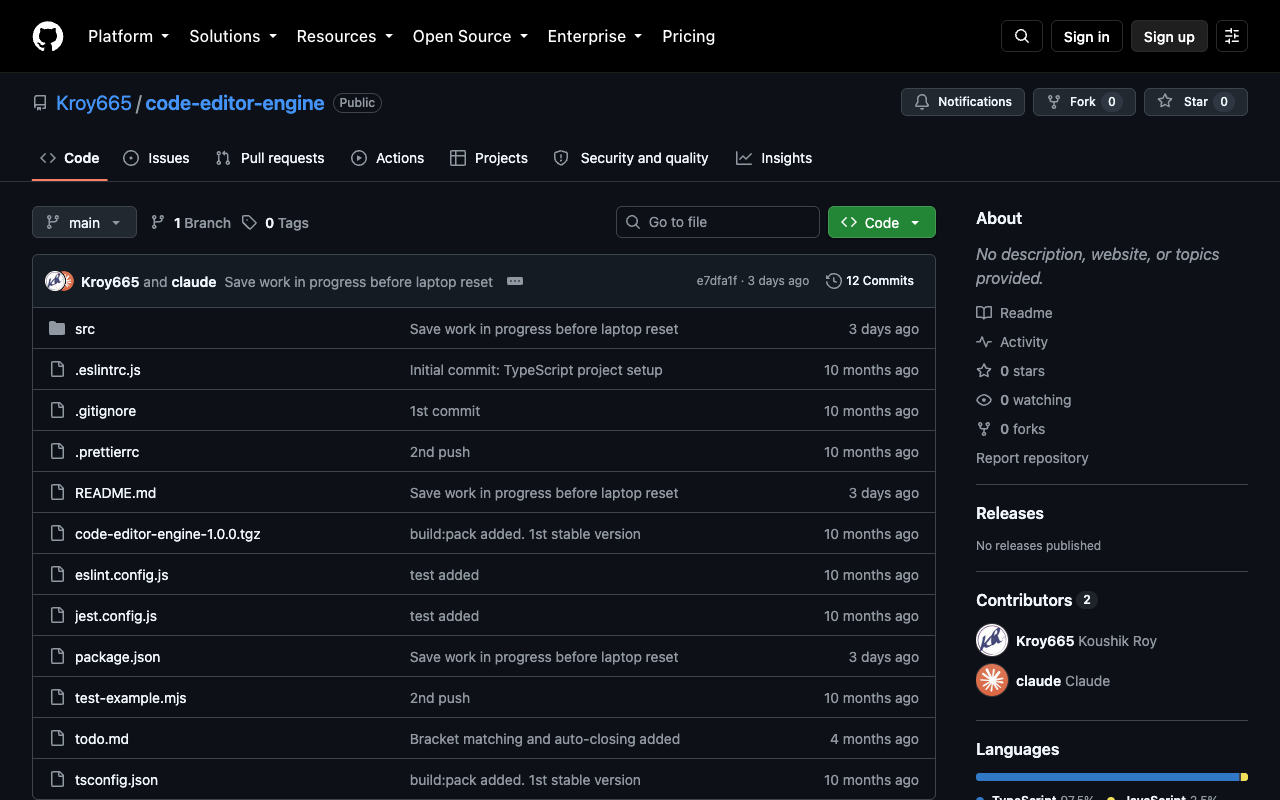The image size is (1280, 800).
Task: Open the Contributors heading link
Action: (x=1036, y=600)
